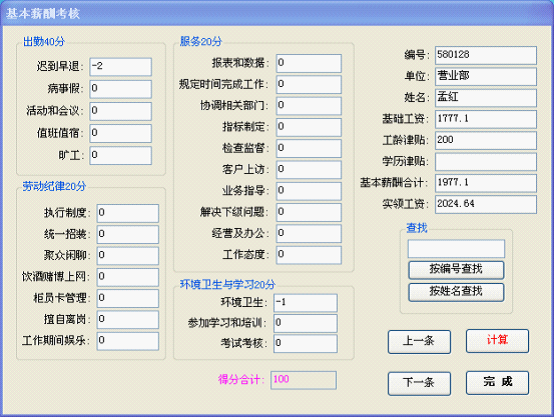Image resolution: width=554 pixels, height=417 pixels.
Task: Click the 按姓名查找 button
Action: [x=456, y=292]
